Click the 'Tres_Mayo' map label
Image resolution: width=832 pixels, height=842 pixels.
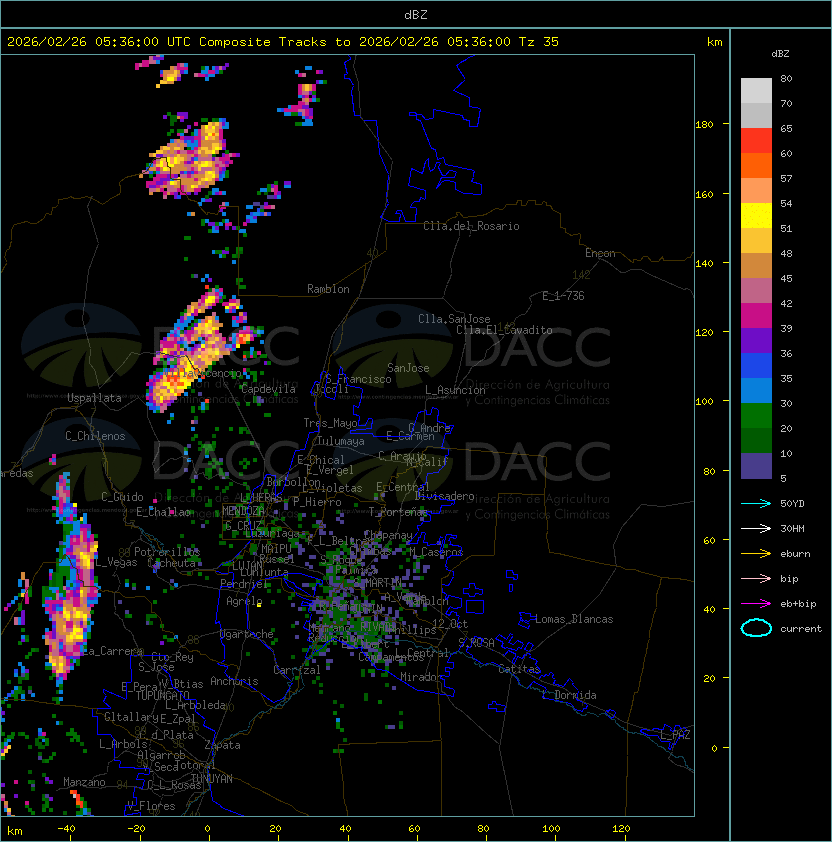[x=330, y=423]
